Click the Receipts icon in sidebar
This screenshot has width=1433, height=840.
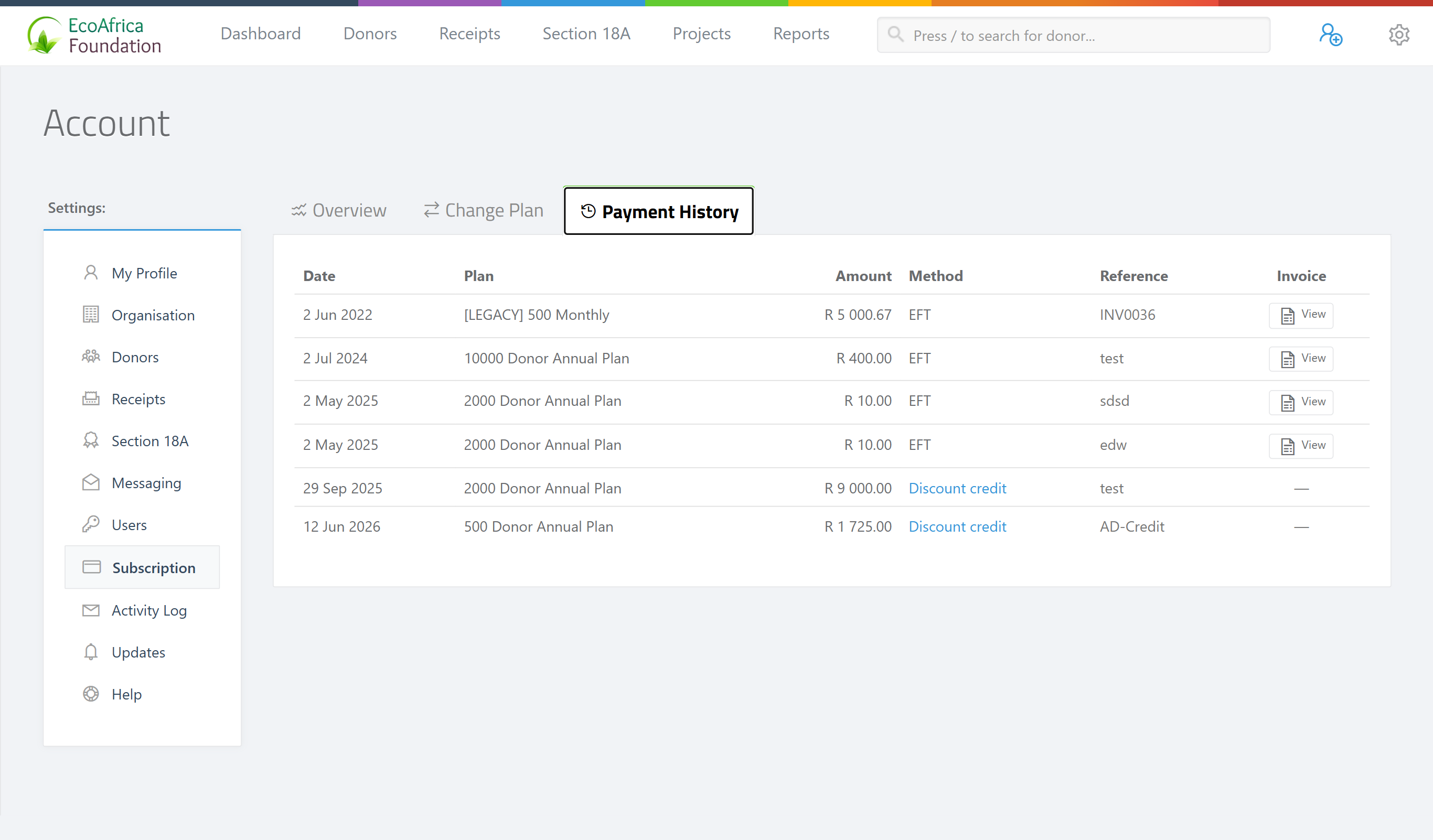[91, 399]
